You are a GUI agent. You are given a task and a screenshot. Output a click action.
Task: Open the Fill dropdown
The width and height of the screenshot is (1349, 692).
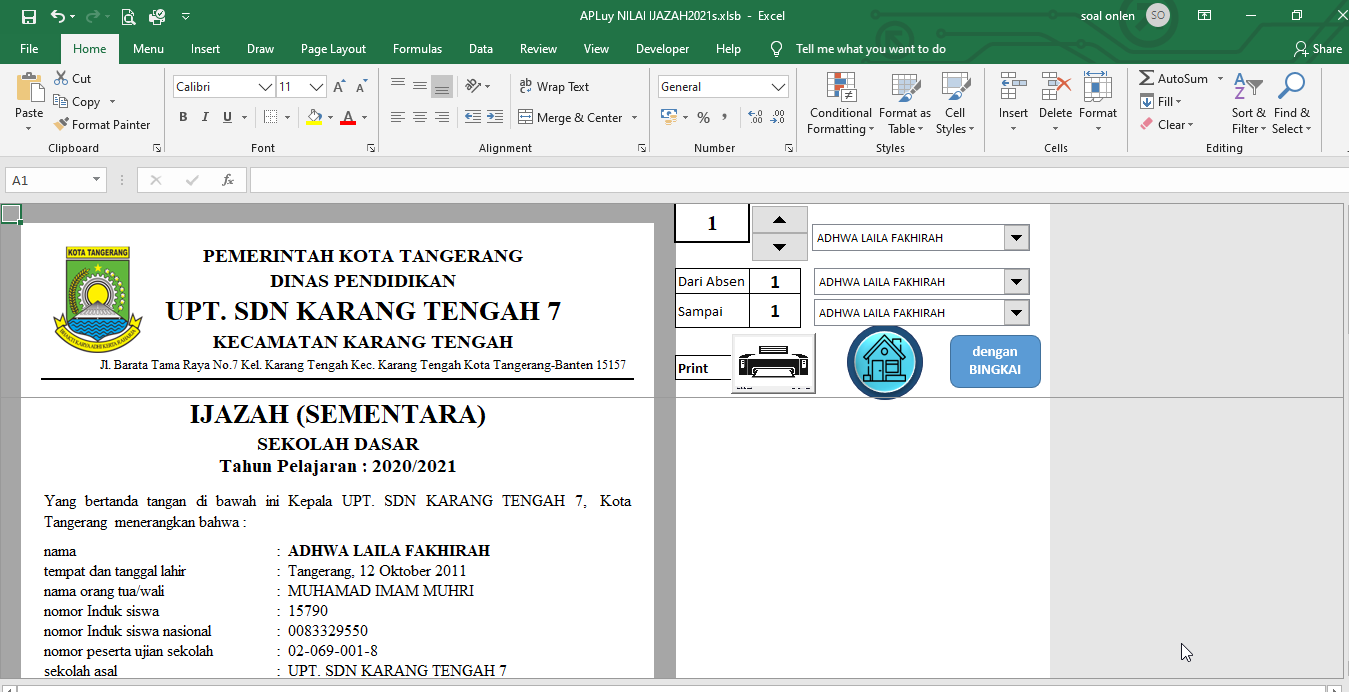point(1161,101)
